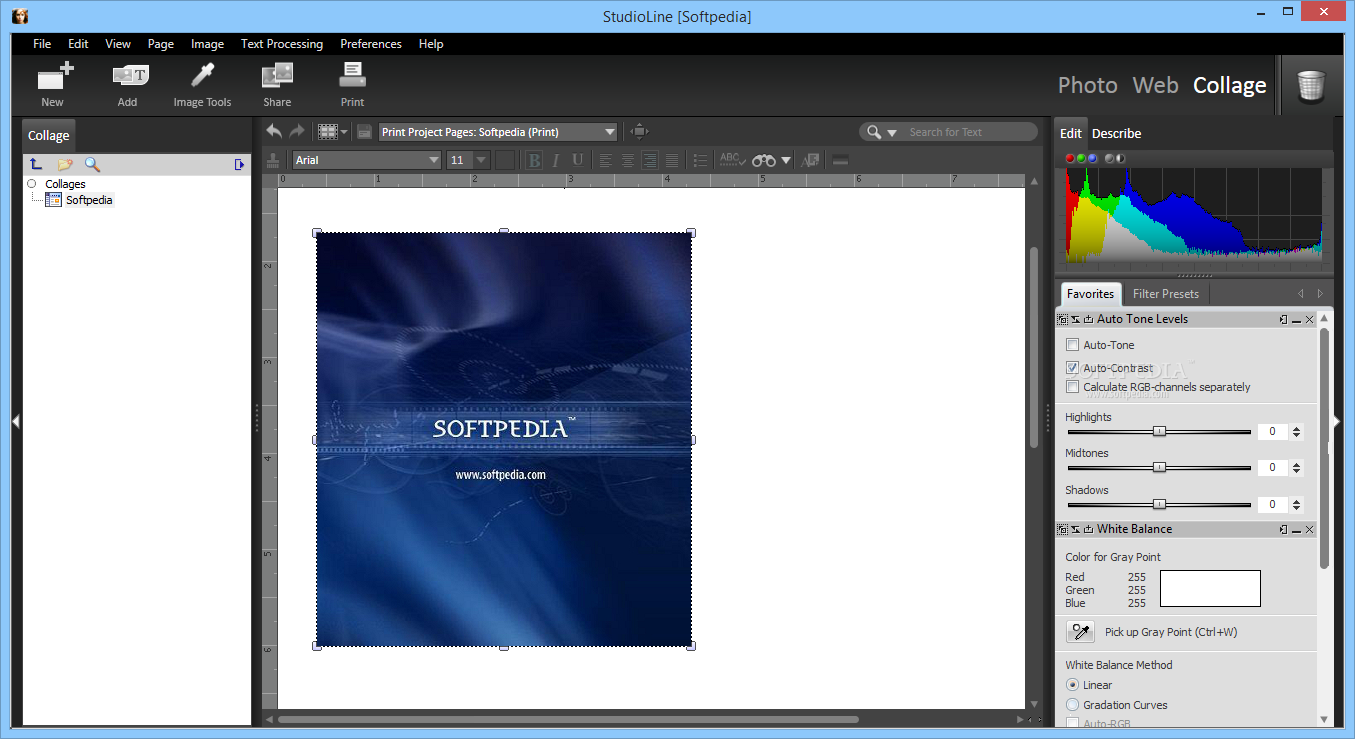Image resolution: width=1355 pixels, height=739 pixels.
Task: Enable the Auto-Tone checkbox
Action: (x=1073, y=345)
